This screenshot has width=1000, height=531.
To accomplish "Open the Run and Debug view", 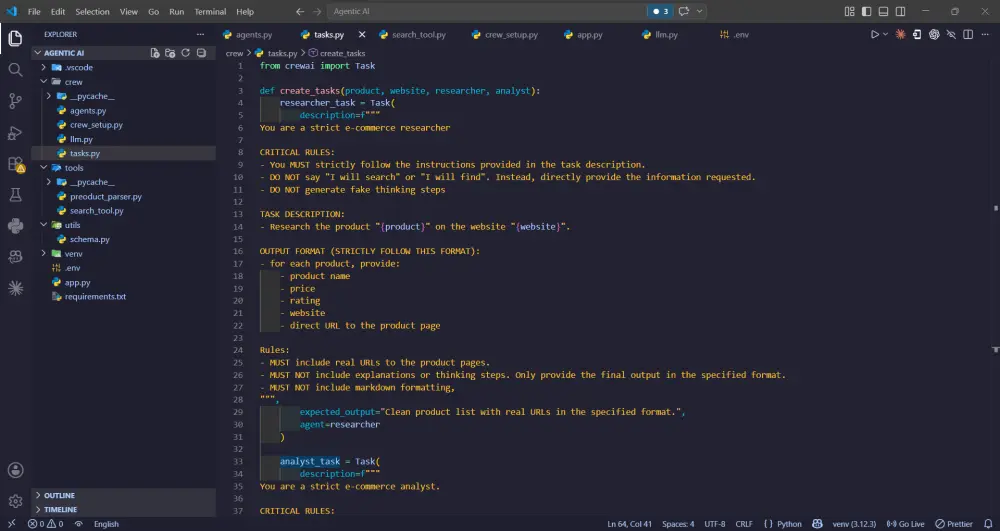I will pos(15,133).
